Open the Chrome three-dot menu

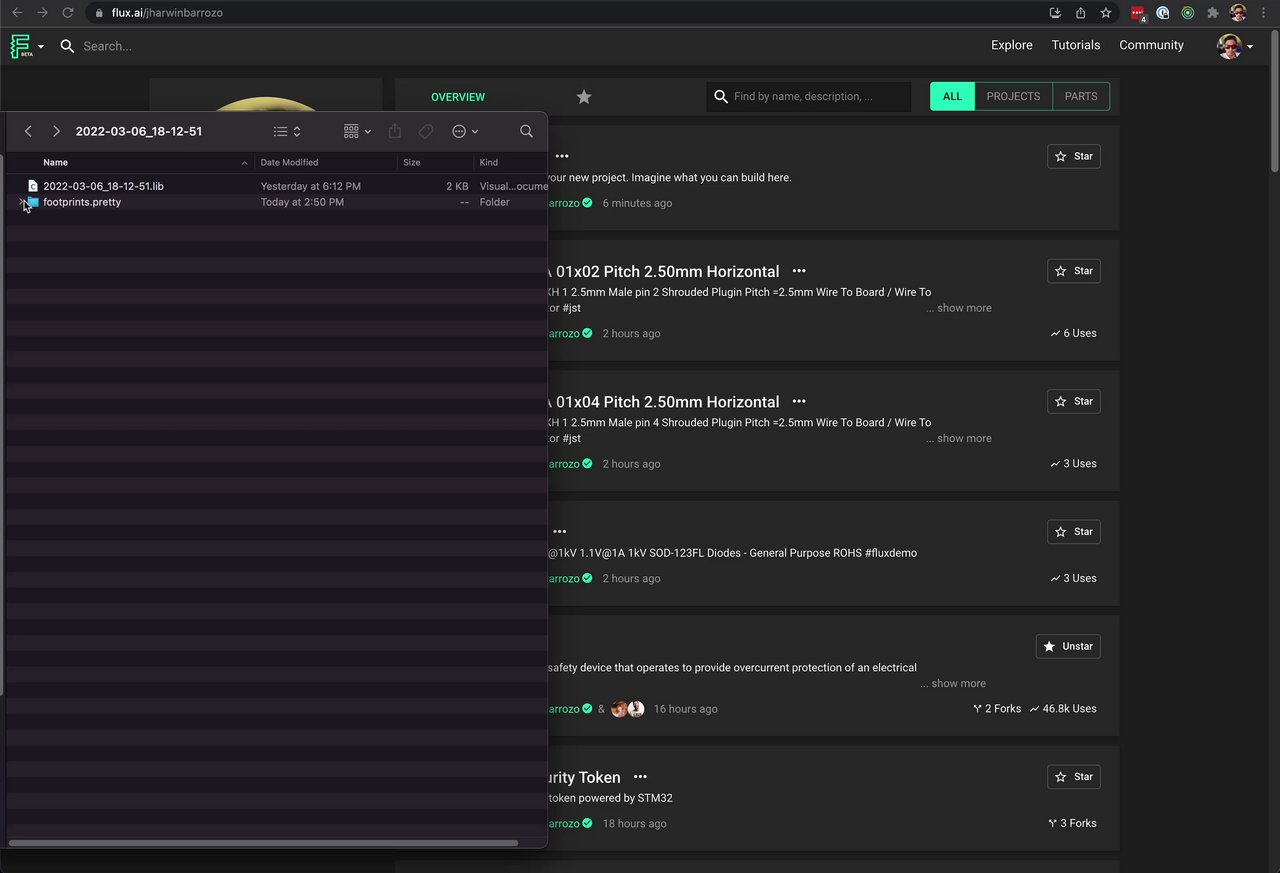[x=1265, y=13]
